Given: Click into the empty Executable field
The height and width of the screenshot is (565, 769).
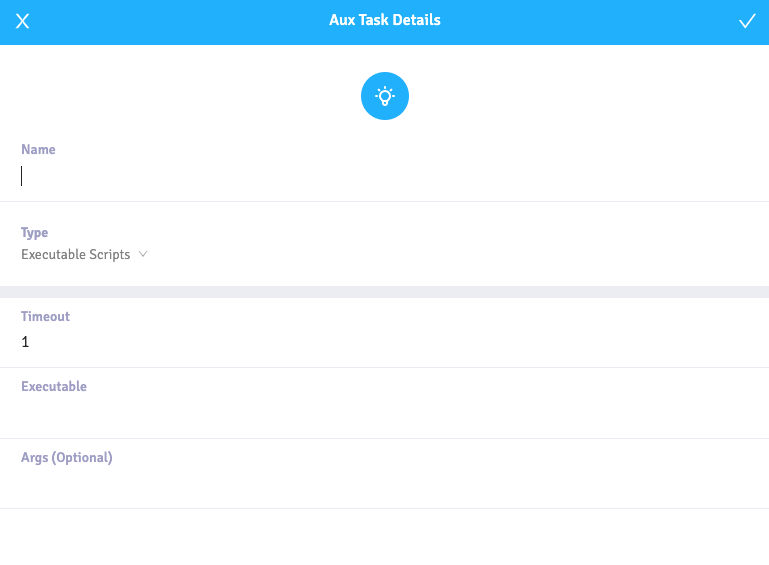Looking at the screenshot, I should pos(384,412).
